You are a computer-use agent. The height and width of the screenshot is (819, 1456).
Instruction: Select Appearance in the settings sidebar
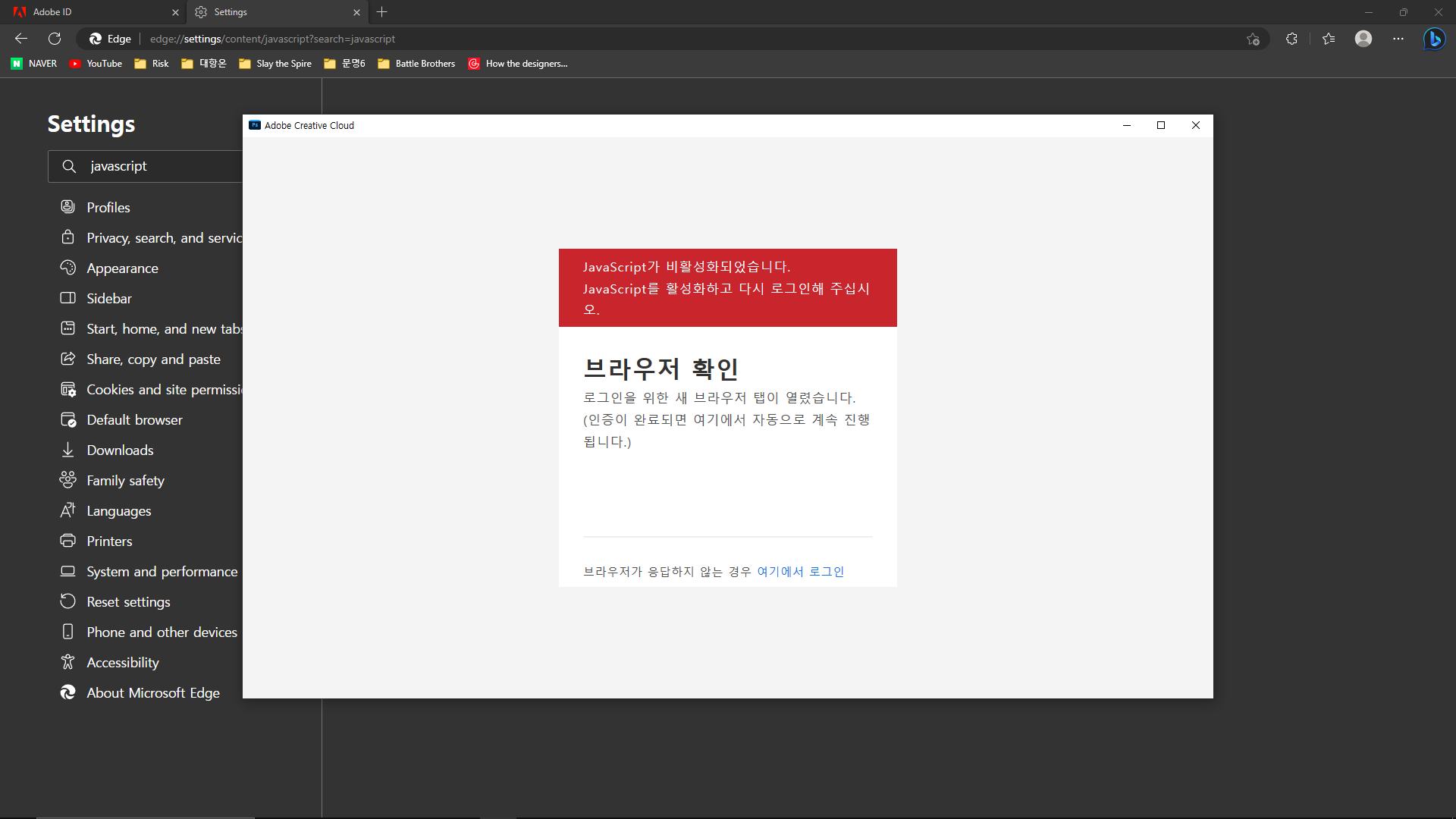pyautogui.click(x=122, y=268)
